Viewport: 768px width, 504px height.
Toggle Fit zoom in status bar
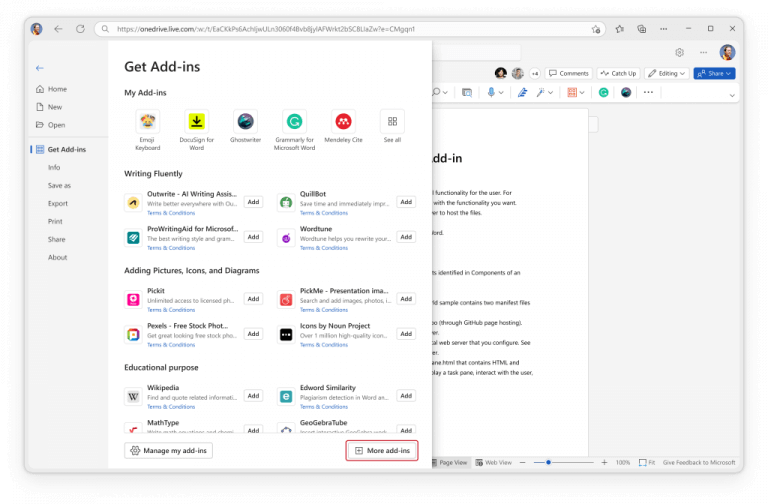pyautogui.click(x=647, y=463)
